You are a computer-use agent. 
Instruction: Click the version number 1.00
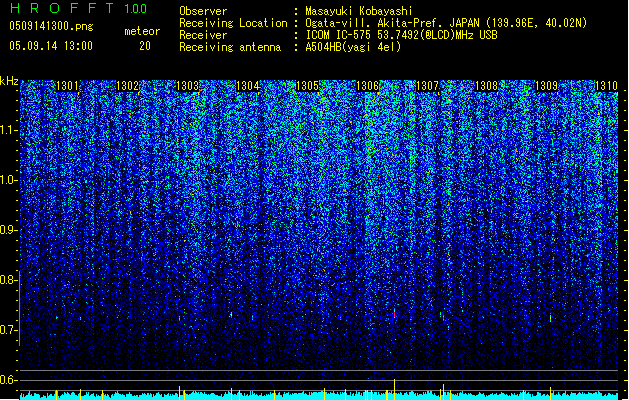pyautogui.click(x=136, y=9)
